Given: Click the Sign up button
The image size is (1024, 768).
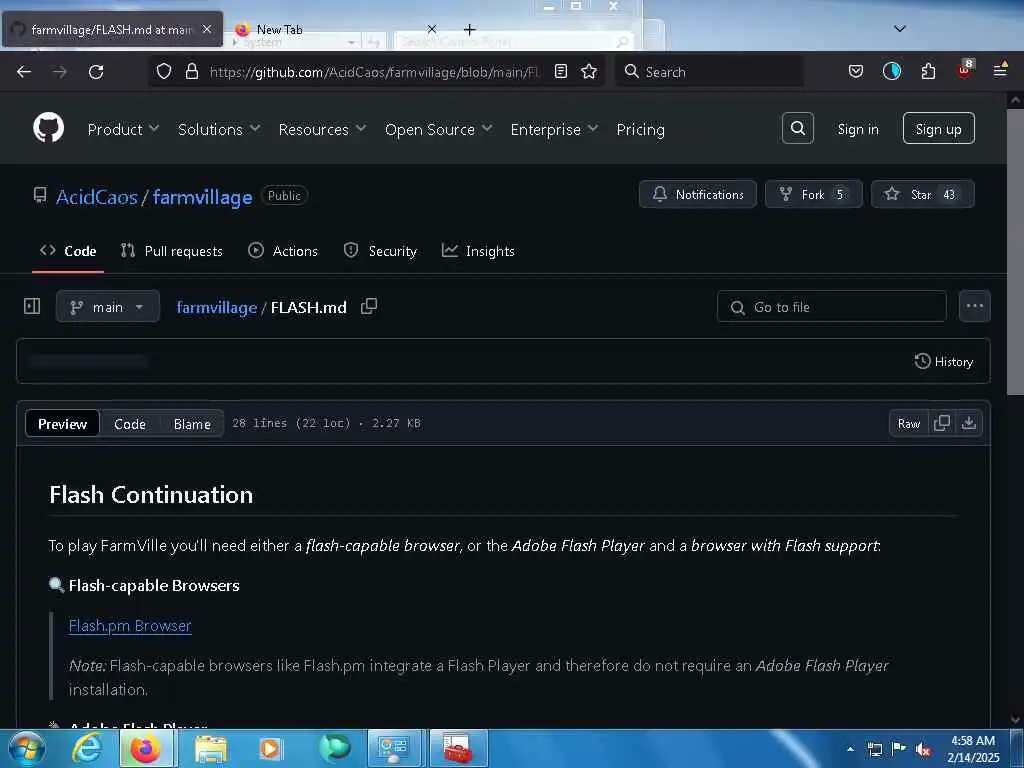Looking at the screenshot, I should coord(938,128).
